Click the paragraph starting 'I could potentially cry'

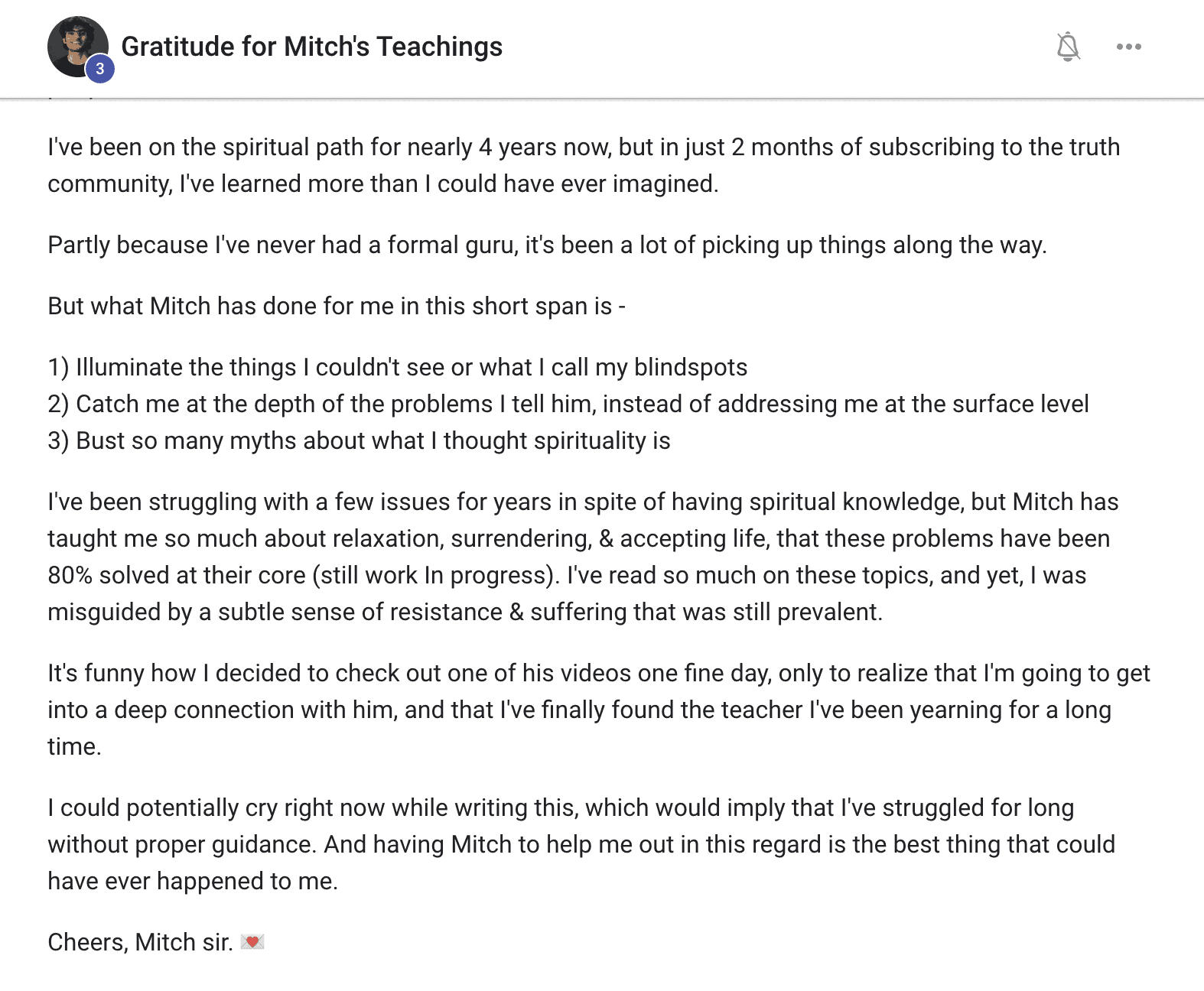(581, 844)
